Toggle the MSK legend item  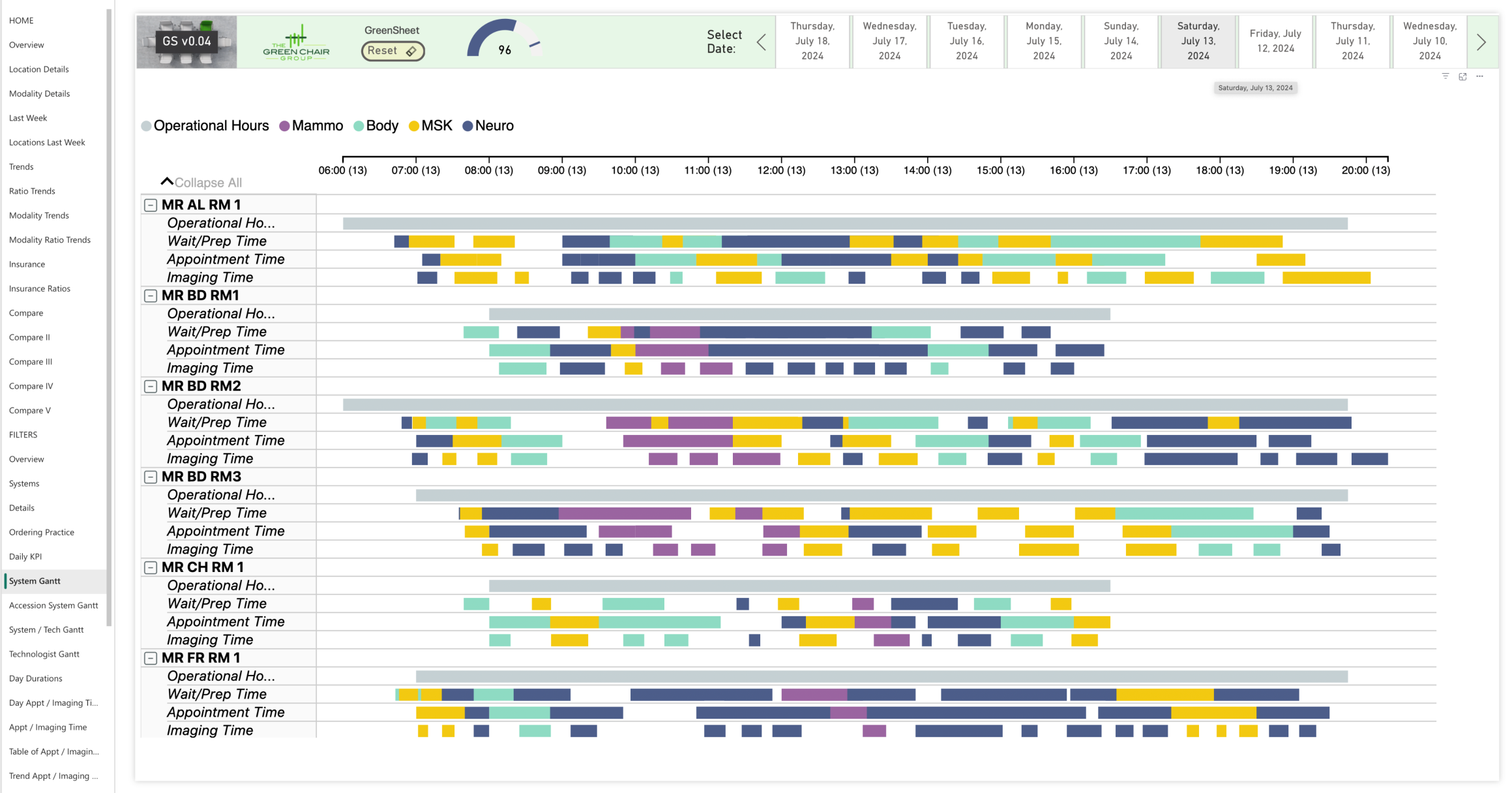click(x=430, y=126)
